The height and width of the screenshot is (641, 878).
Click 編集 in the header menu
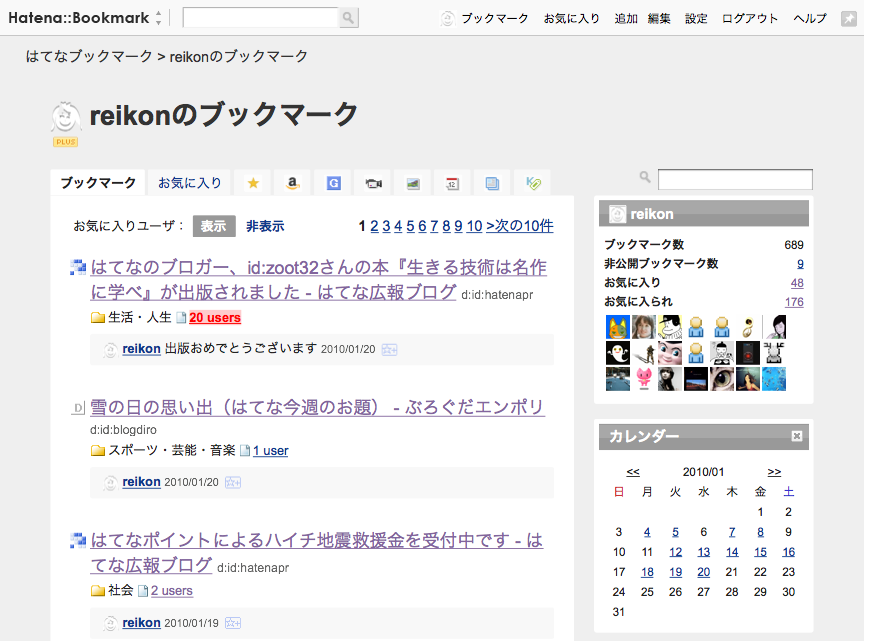tap(659, 18)
